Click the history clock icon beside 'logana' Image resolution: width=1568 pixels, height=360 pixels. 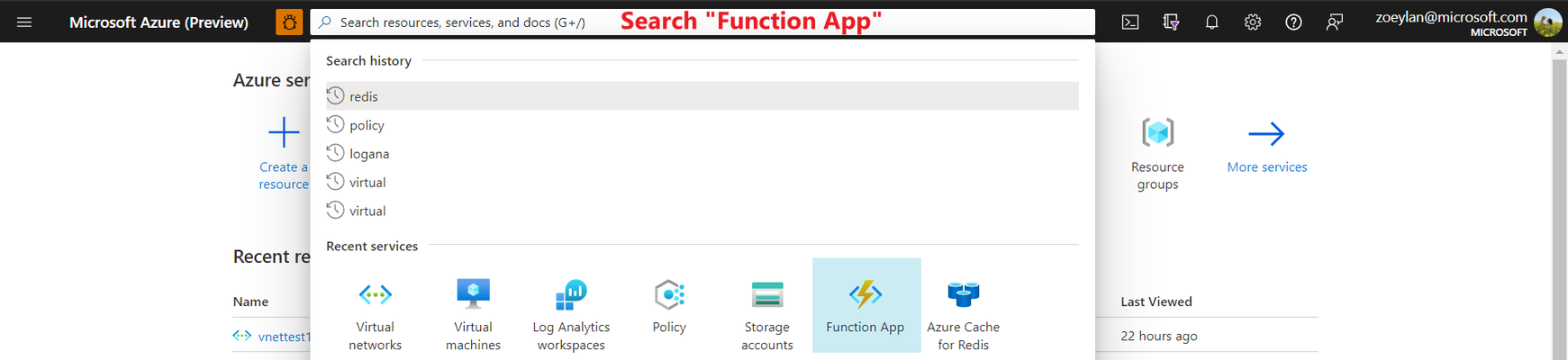point(335,153)
